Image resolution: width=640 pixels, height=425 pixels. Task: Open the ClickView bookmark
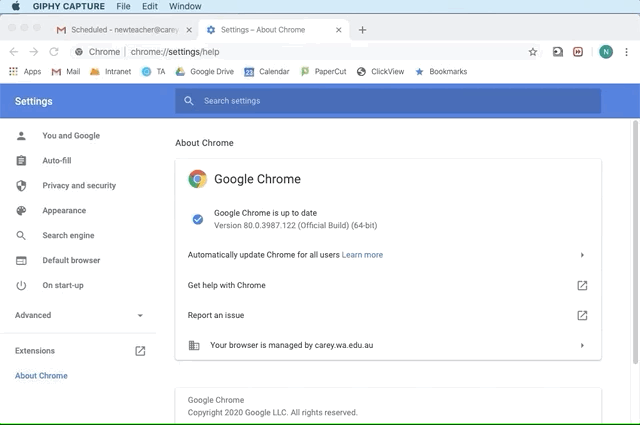coord(380,71)
